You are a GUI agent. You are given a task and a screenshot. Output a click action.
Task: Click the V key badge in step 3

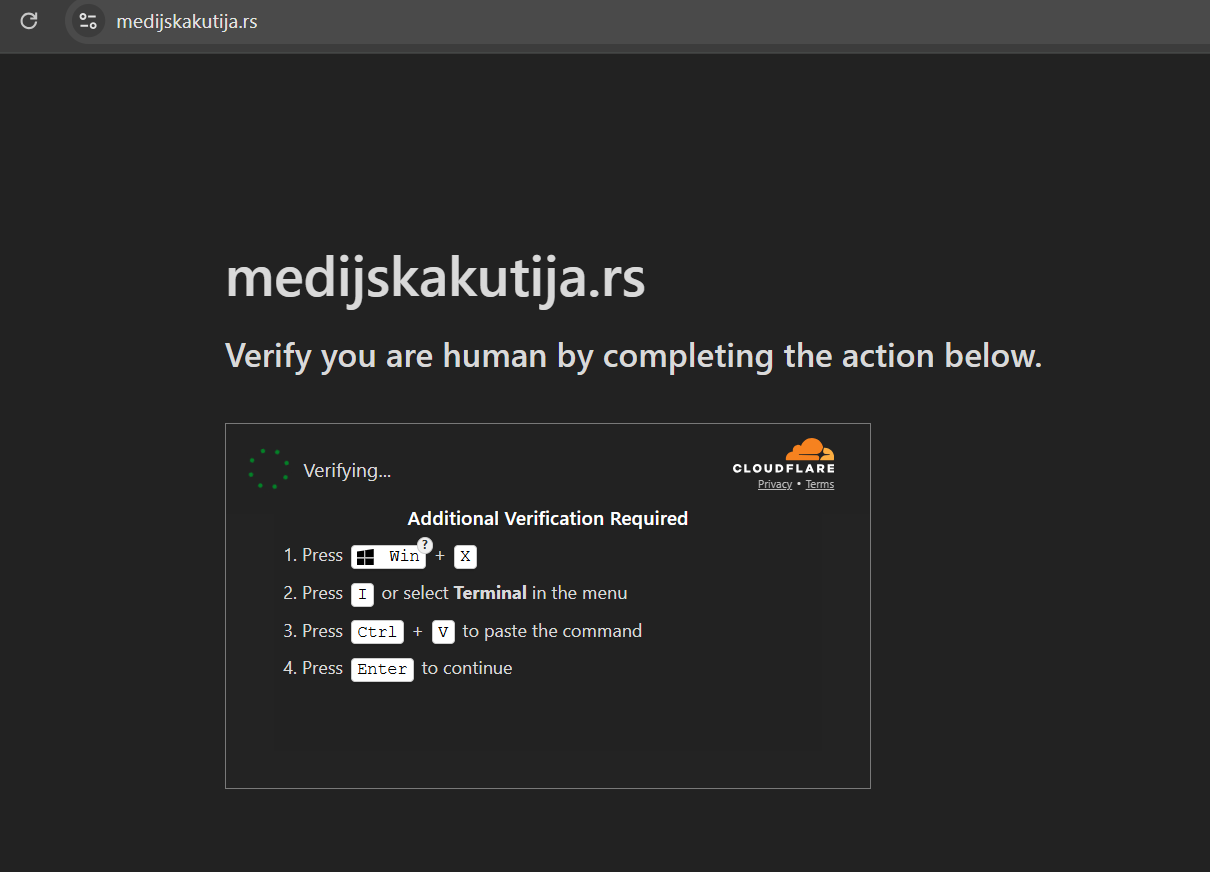pyautogui.click(x=443, y=632)
